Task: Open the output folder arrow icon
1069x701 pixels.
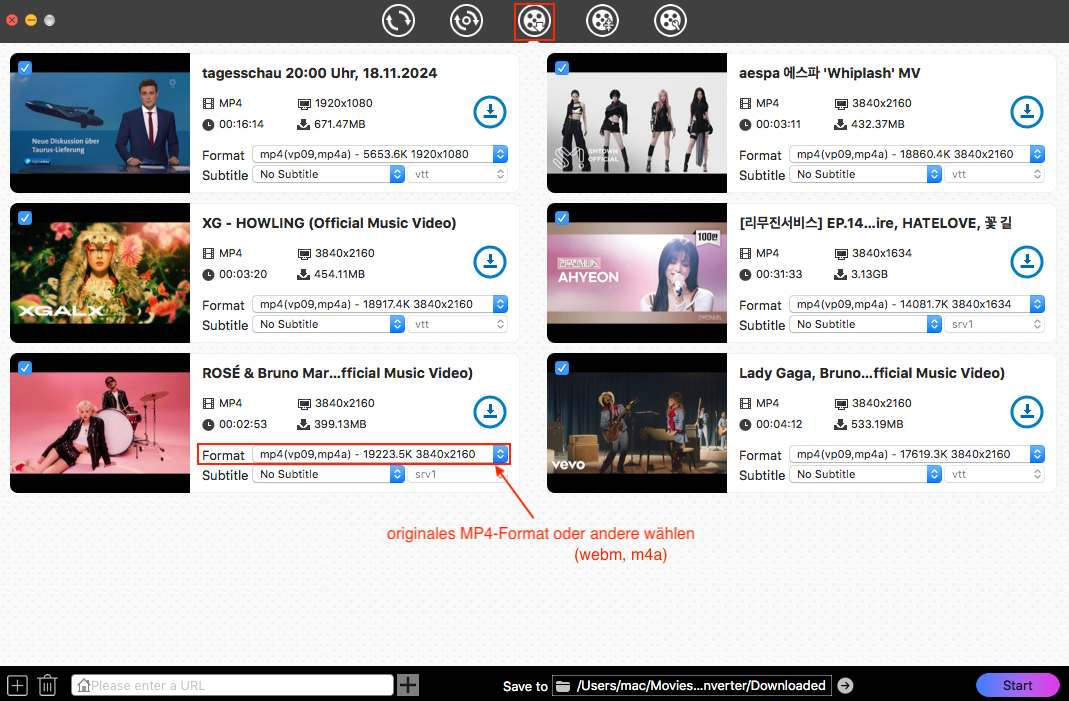Action: tap(845, 685)
